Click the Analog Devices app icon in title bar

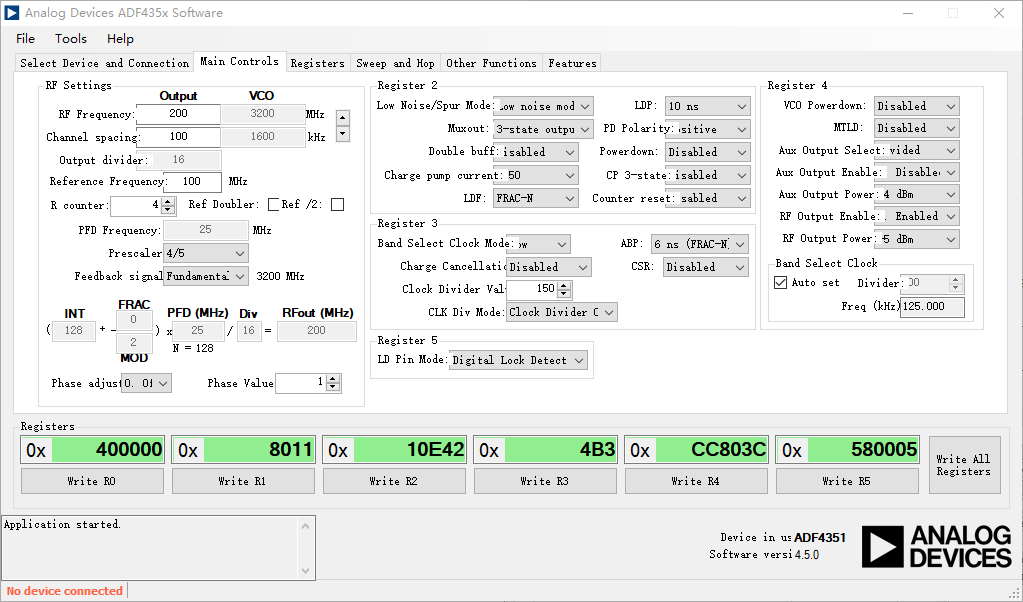point(12,12)
